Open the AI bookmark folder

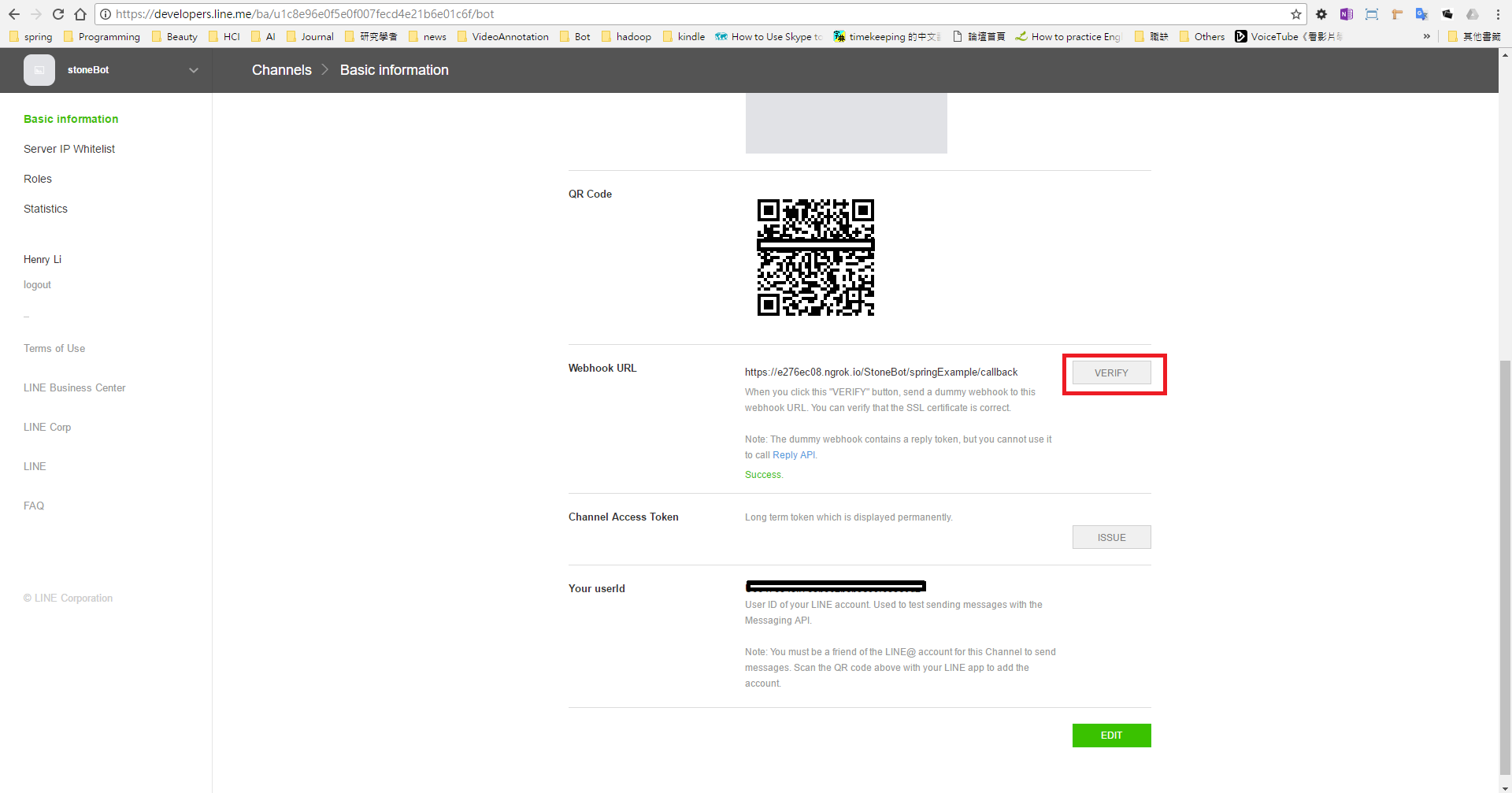point(263,36)
